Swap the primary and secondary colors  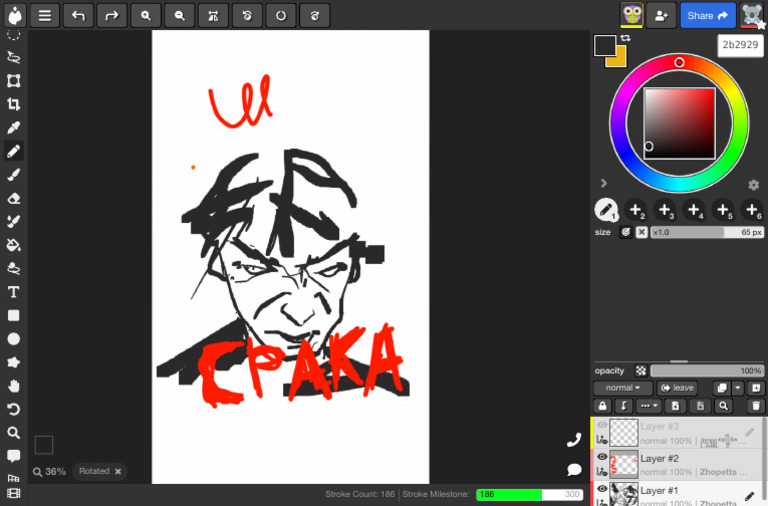pyautogui.click(x=625, y=38)
